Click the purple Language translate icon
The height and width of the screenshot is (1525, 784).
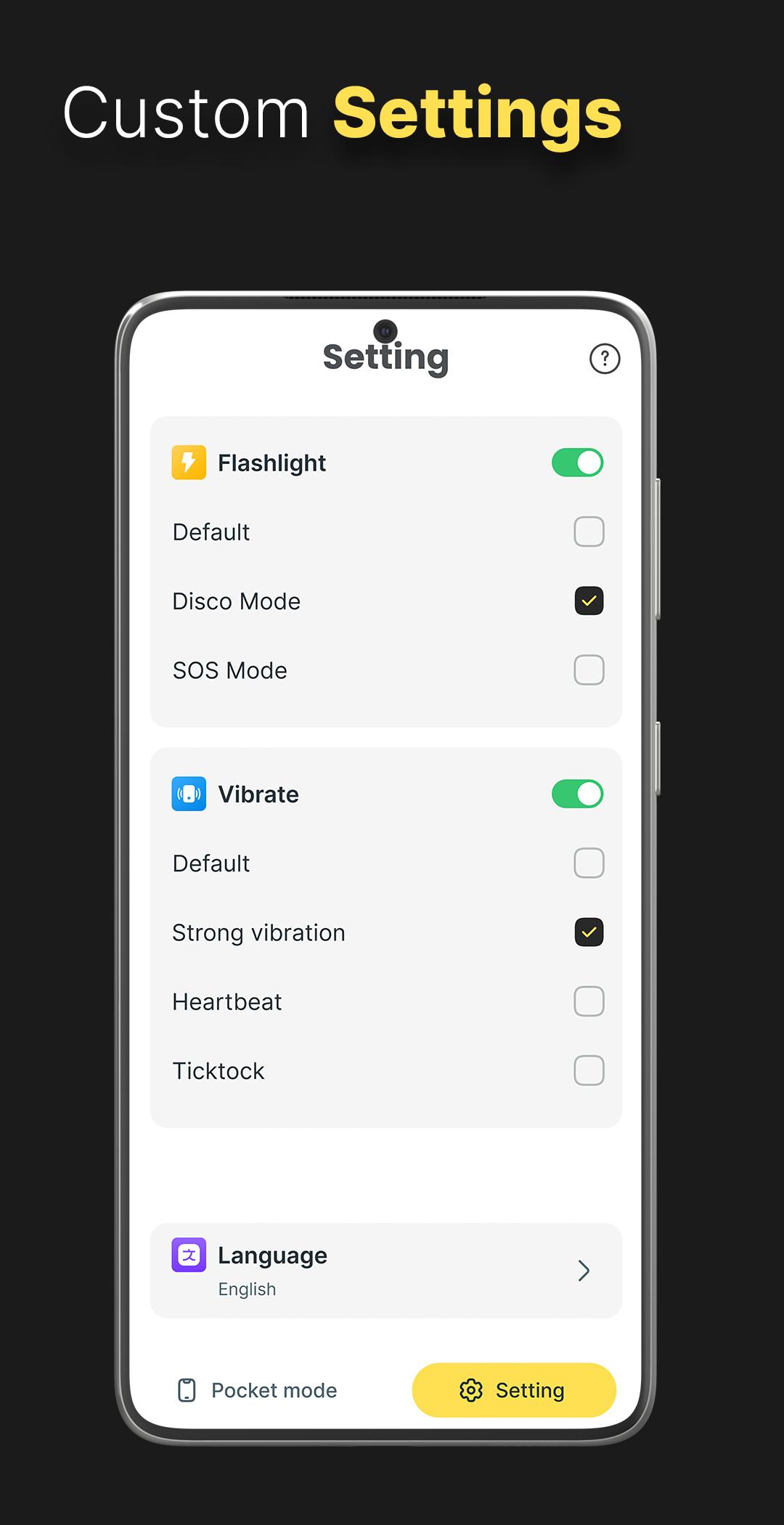coord(189,1255)
